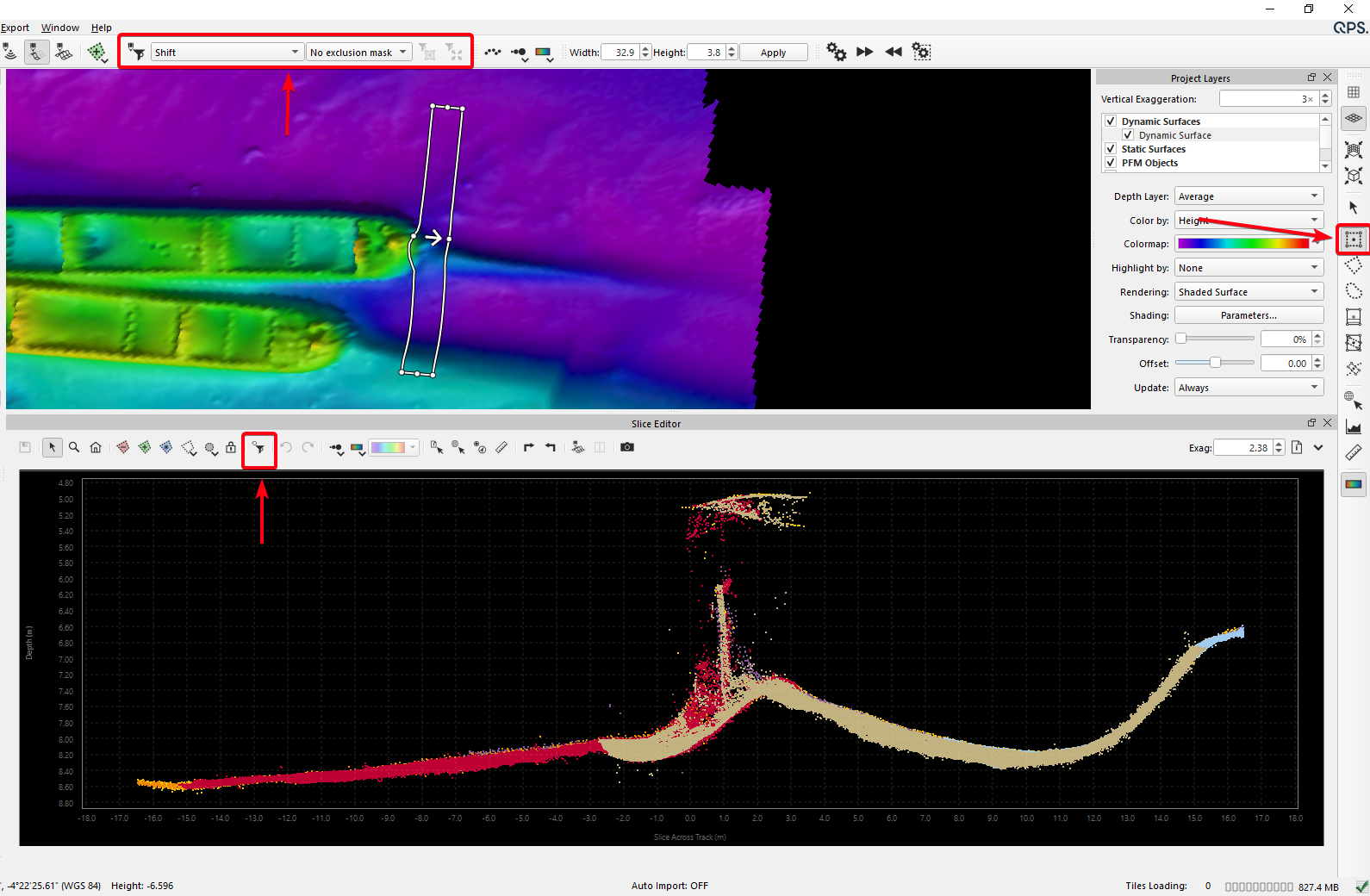1370x896 pixels.
Task: Click the Apply button next to Height
Action: coord(773,53)
